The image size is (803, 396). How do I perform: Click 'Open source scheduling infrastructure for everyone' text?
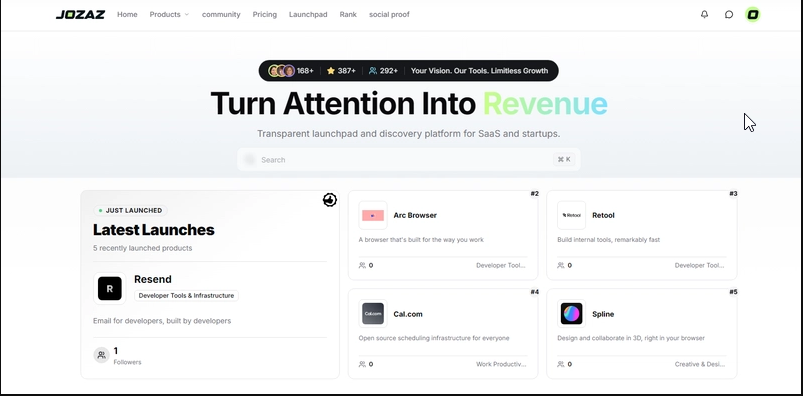pos(434,338)
